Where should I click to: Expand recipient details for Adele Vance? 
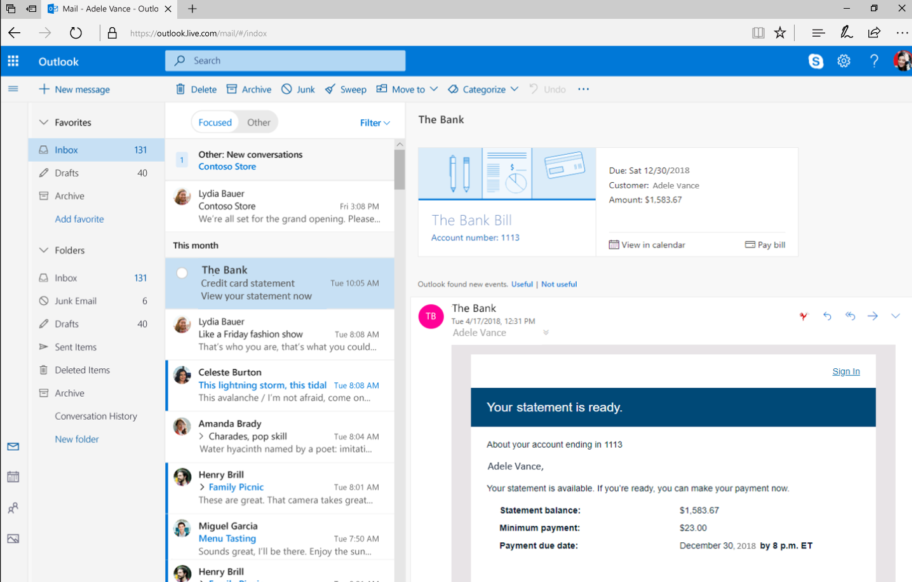tap(546, 333)
